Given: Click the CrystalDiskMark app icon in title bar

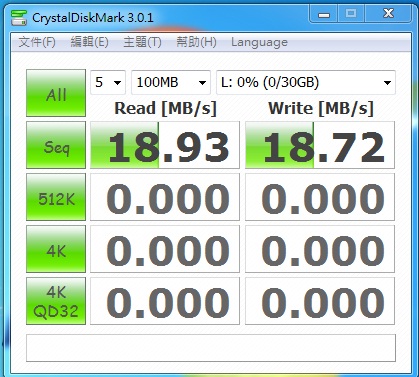Looking at the screenshot, I should (19, 18).
